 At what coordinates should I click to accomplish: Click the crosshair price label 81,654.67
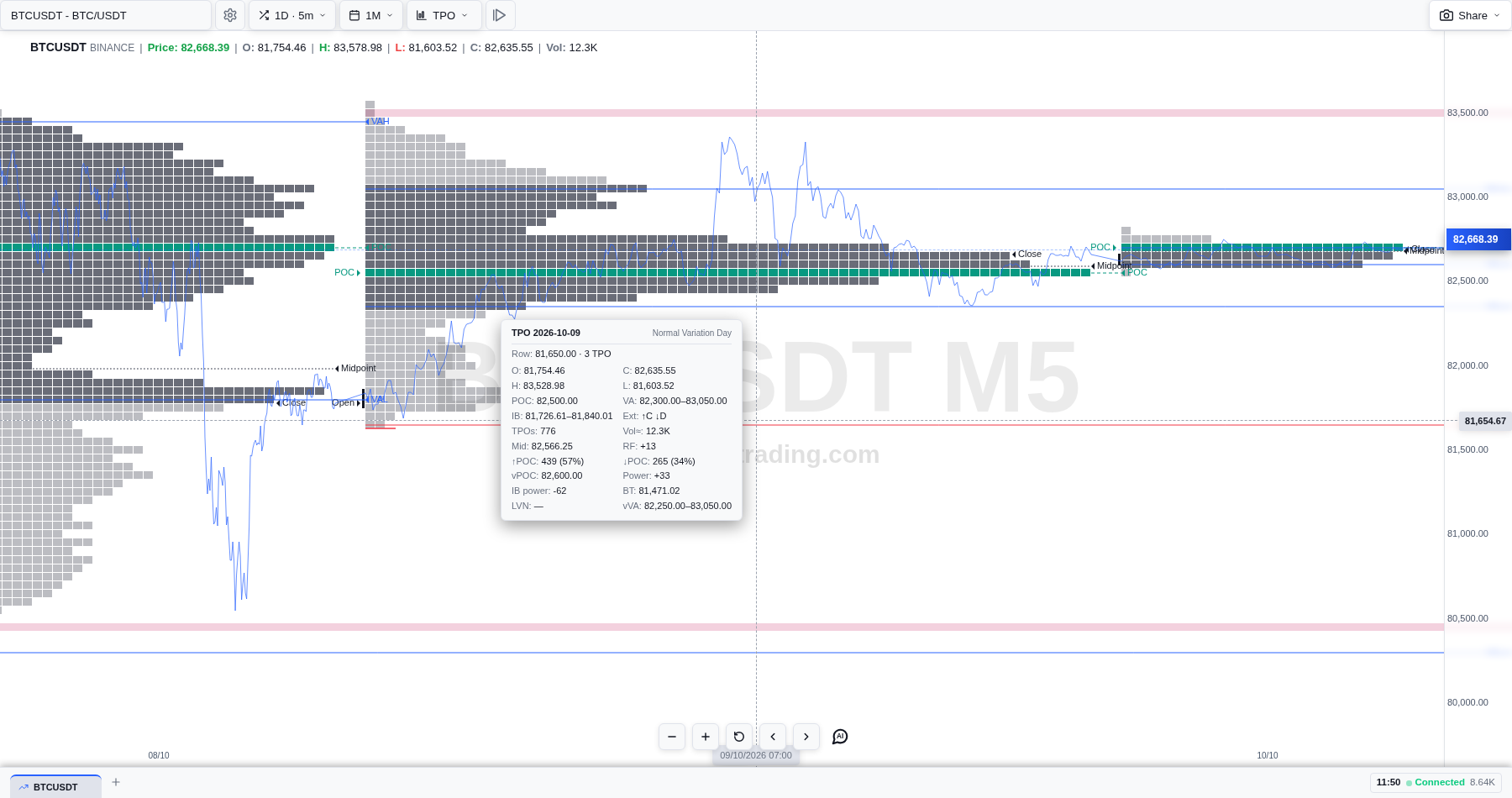coord(1485,421)
